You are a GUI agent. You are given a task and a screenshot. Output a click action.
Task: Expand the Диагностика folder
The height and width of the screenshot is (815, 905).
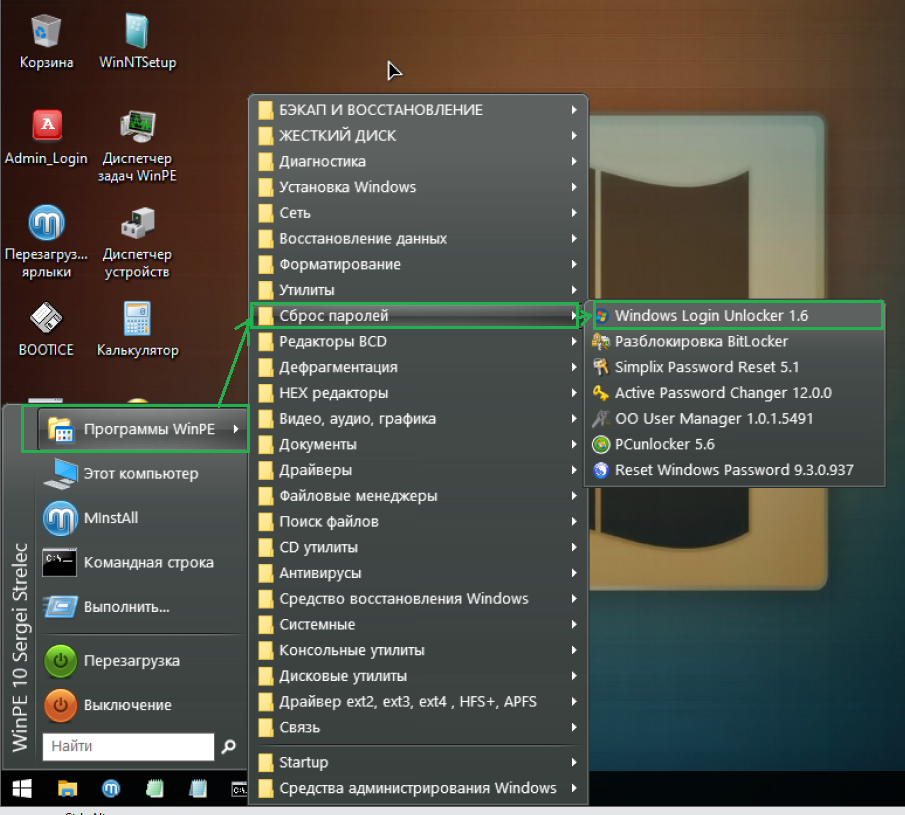coord(418,161)
